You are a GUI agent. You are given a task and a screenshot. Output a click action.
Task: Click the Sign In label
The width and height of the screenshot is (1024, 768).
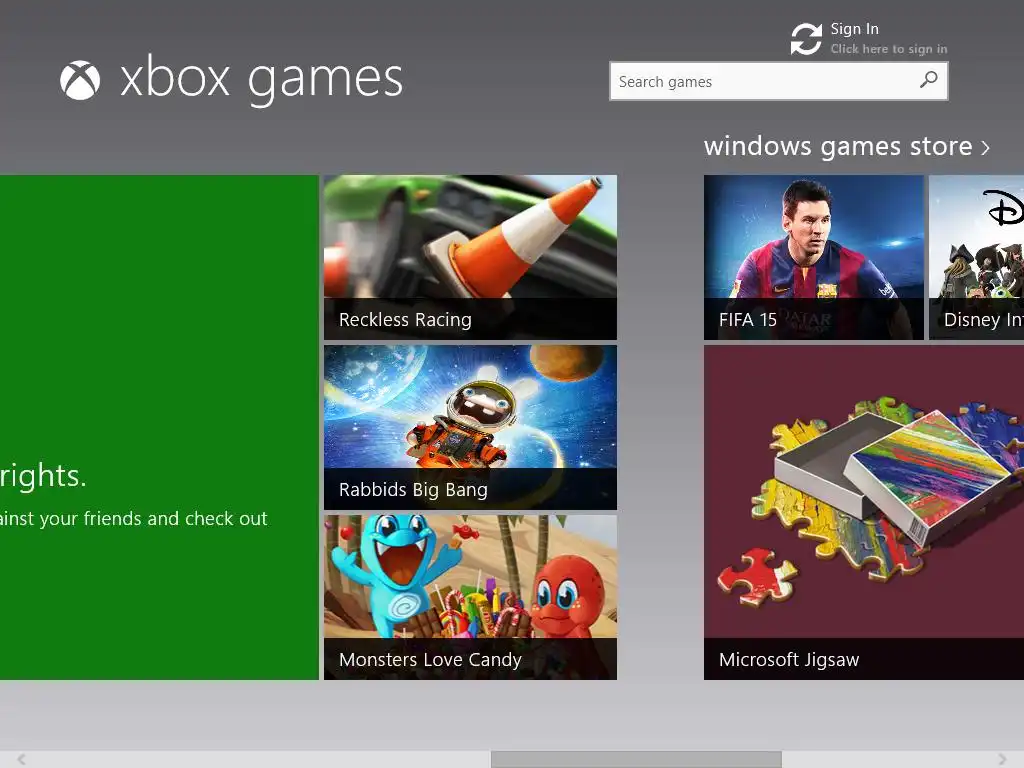854,29
